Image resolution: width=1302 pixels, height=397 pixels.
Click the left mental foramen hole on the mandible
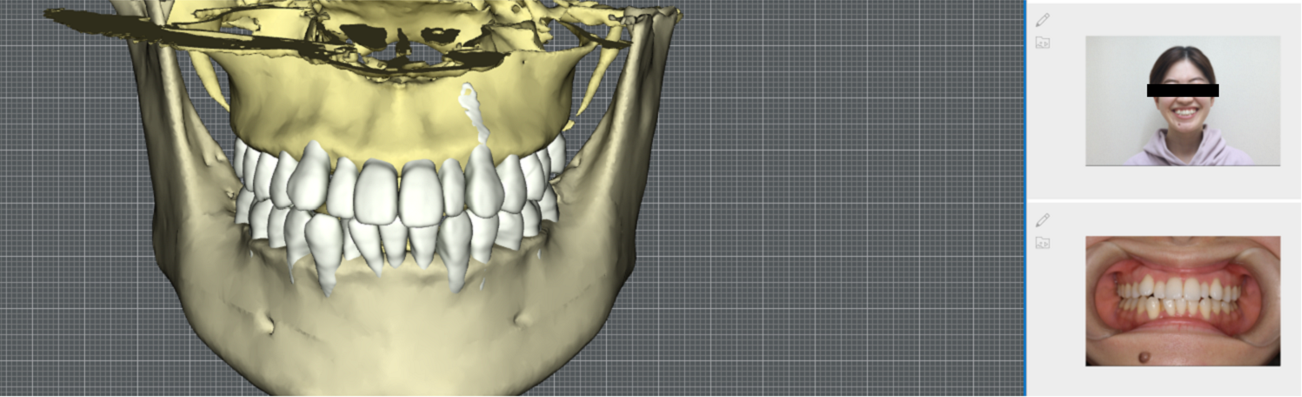pos(267,322)
